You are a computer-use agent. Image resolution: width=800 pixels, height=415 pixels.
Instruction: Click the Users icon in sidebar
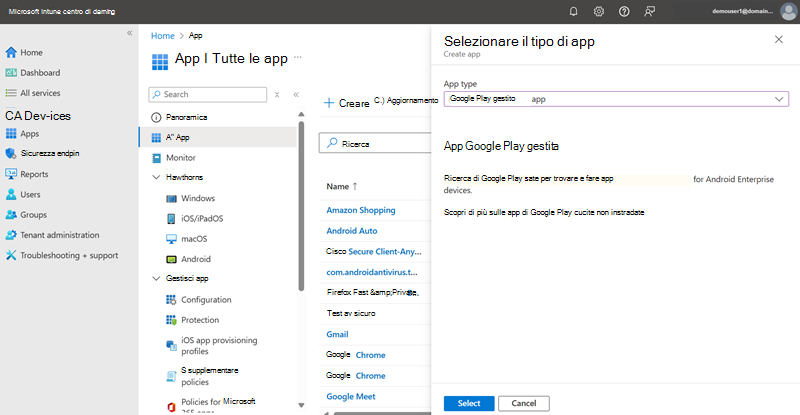tap(11, 194)
